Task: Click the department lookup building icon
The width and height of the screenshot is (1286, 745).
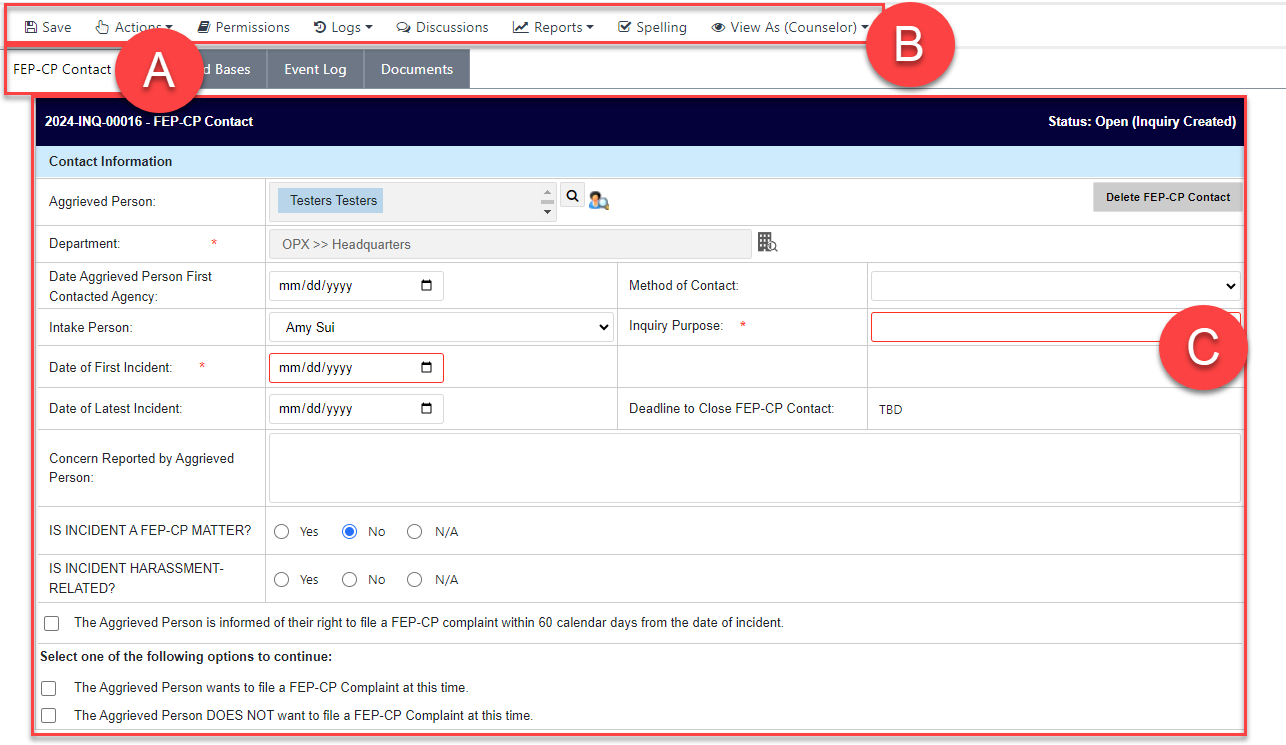Action: [767, 242]
